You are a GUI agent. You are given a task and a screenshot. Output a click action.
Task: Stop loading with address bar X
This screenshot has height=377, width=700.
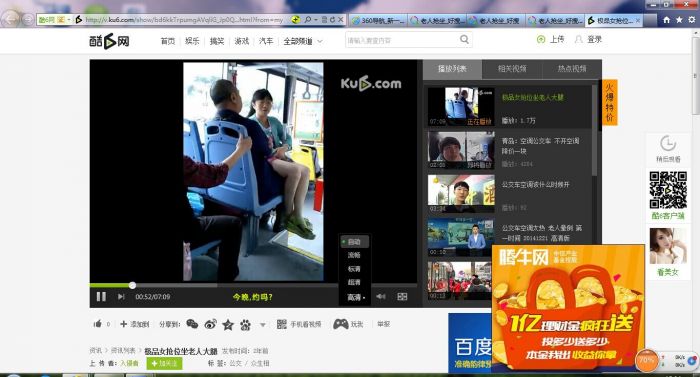(341, 20)
